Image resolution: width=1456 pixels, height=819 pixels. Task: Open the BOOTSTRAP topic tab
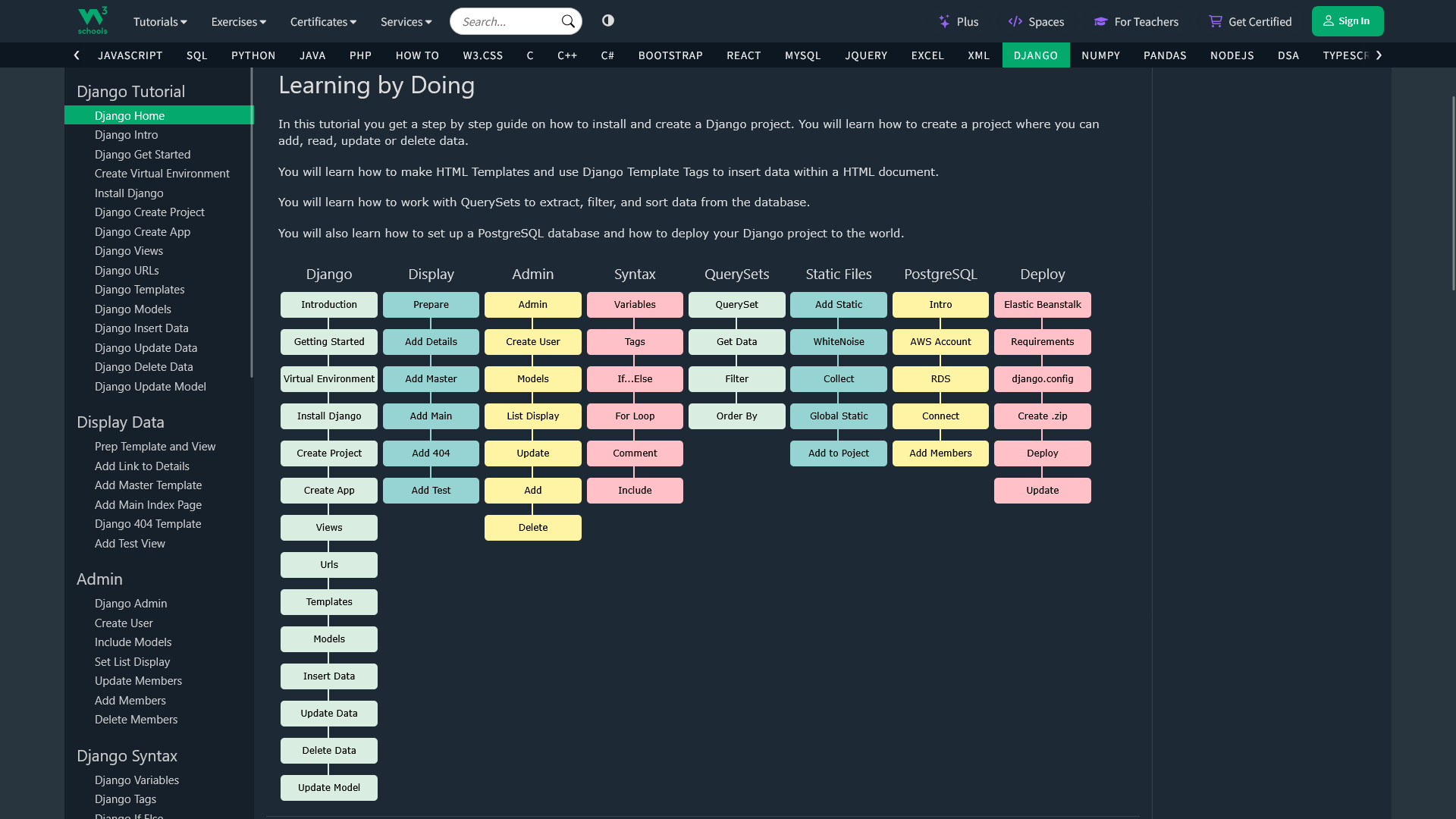point(670,55)
